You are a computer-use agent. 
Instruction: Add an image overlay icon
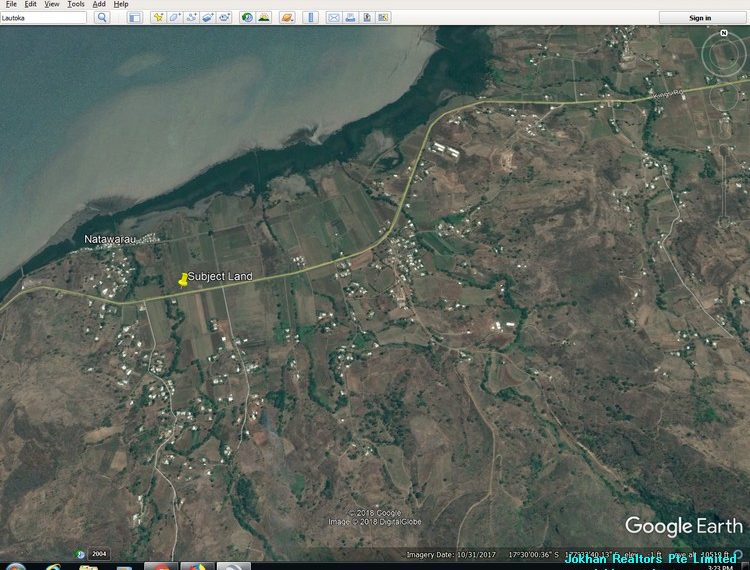click(x=208, y=18)
